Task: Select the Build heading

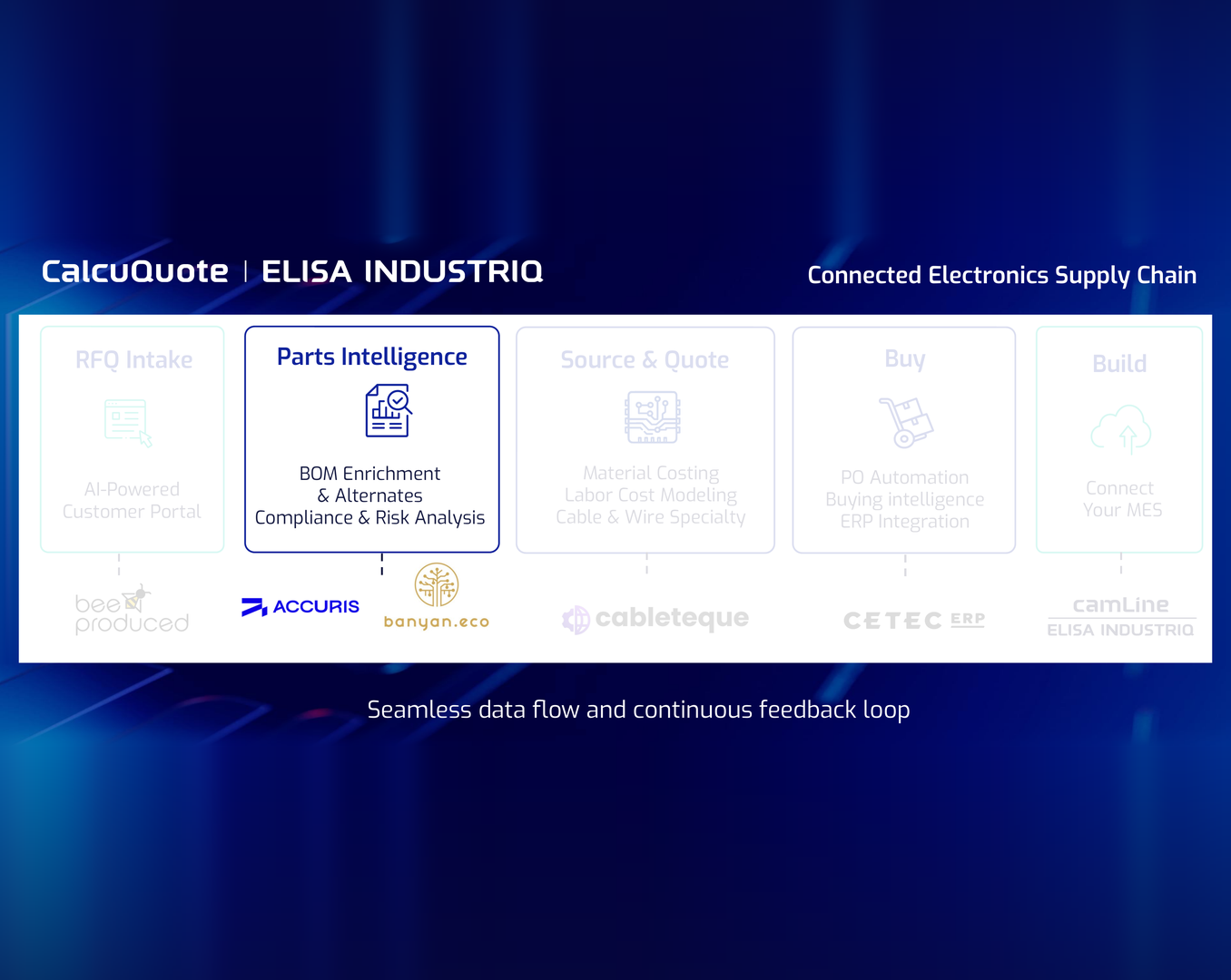Action: pos(1119,364)
